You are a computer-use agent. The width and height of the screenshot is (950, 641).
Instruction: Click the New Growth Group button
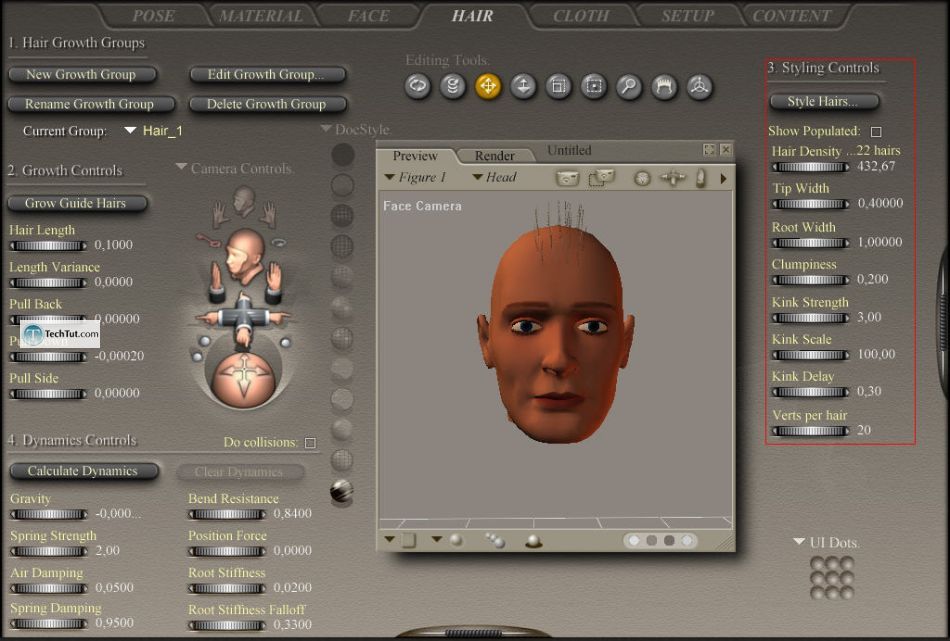click(x=82, y=75)
